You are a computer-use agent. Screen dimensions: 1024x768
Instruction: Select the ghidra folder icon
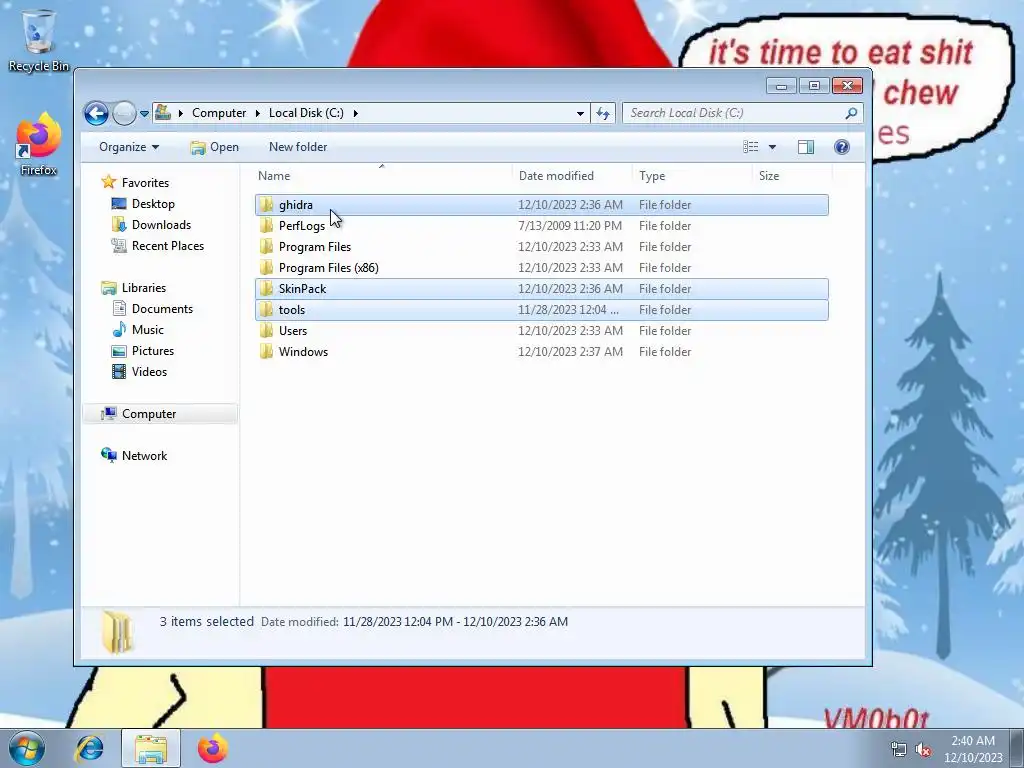pos(266,205)
